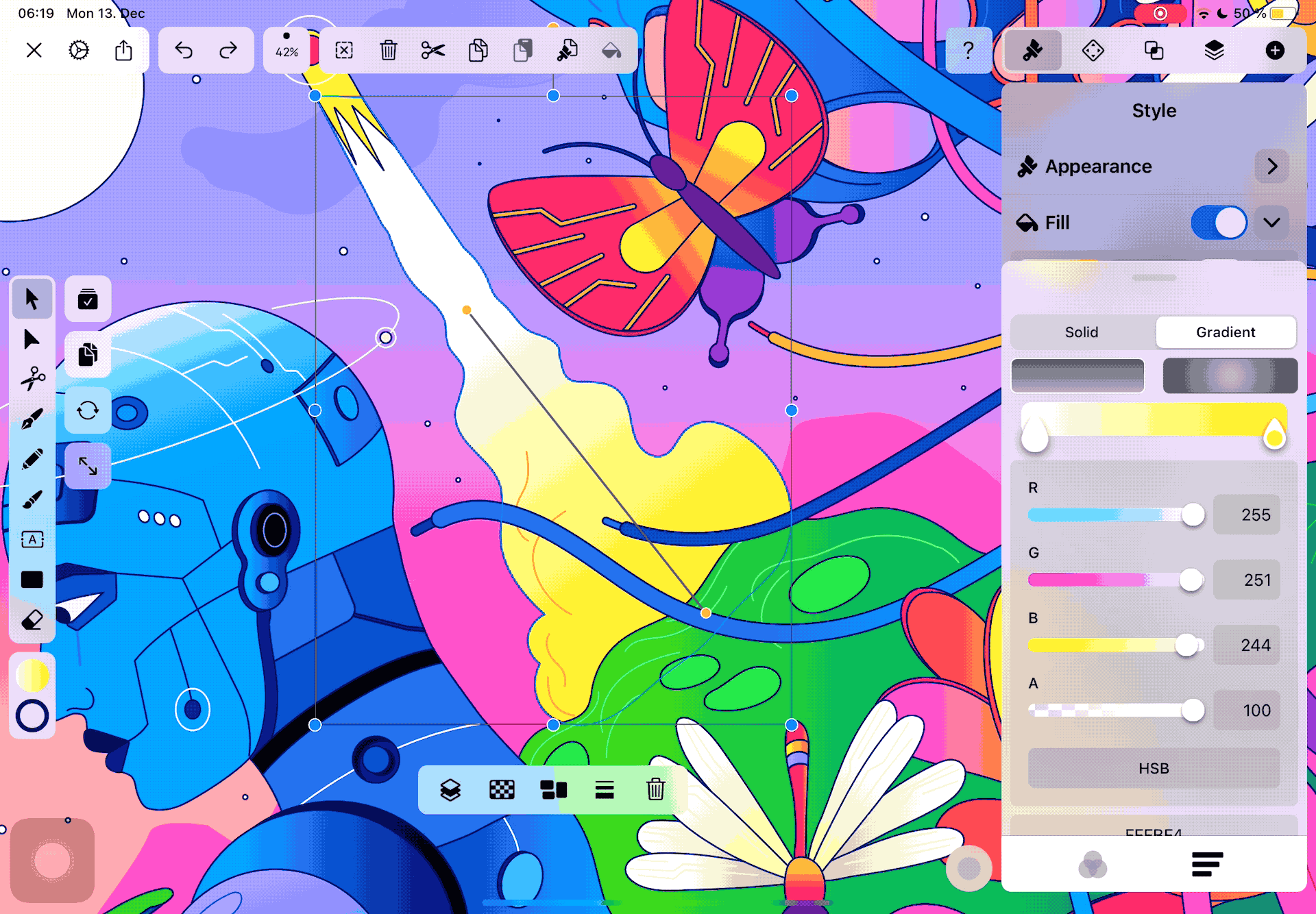1316x914 pixels.
Task: Close the document with the X icon
Action: coord(34,51)
